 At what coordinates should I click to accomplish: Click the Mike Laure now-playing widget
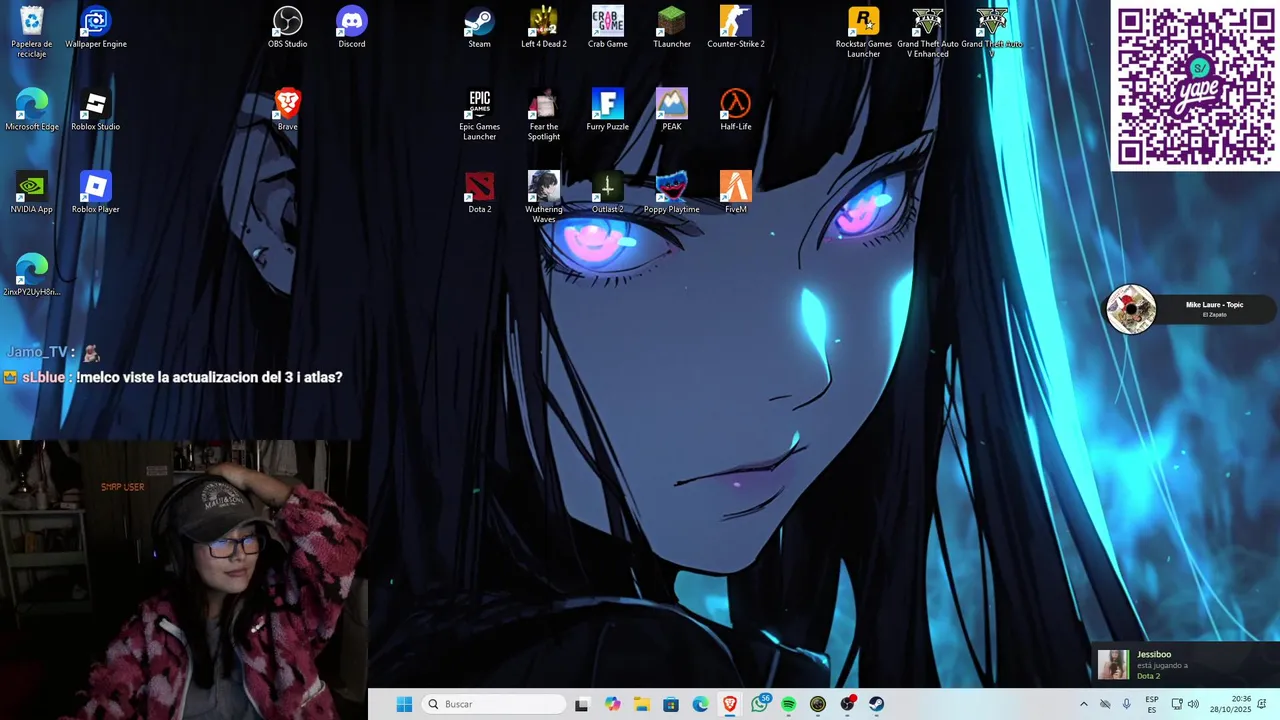1190,310
